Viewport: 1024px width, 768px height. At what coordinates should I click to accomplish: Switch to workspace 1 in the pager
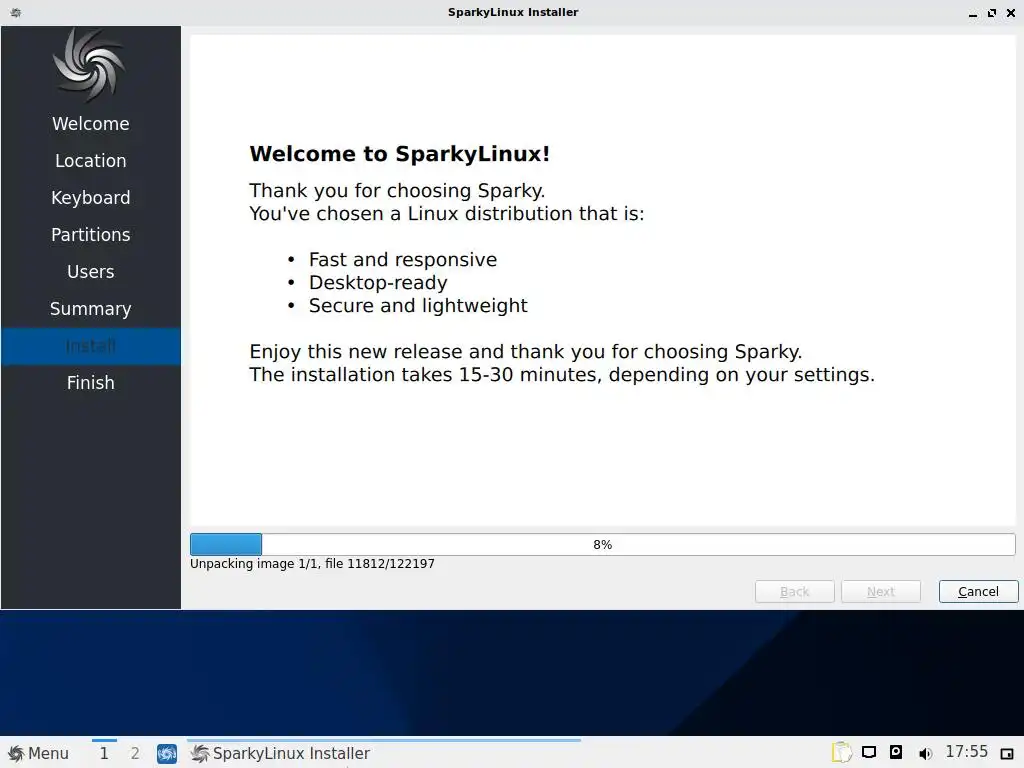(104, 753)
